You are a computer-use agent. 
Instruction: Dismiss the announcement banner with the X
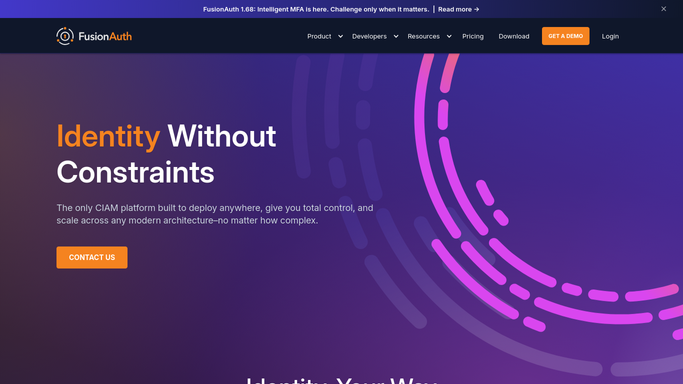[x=663, y=9]
